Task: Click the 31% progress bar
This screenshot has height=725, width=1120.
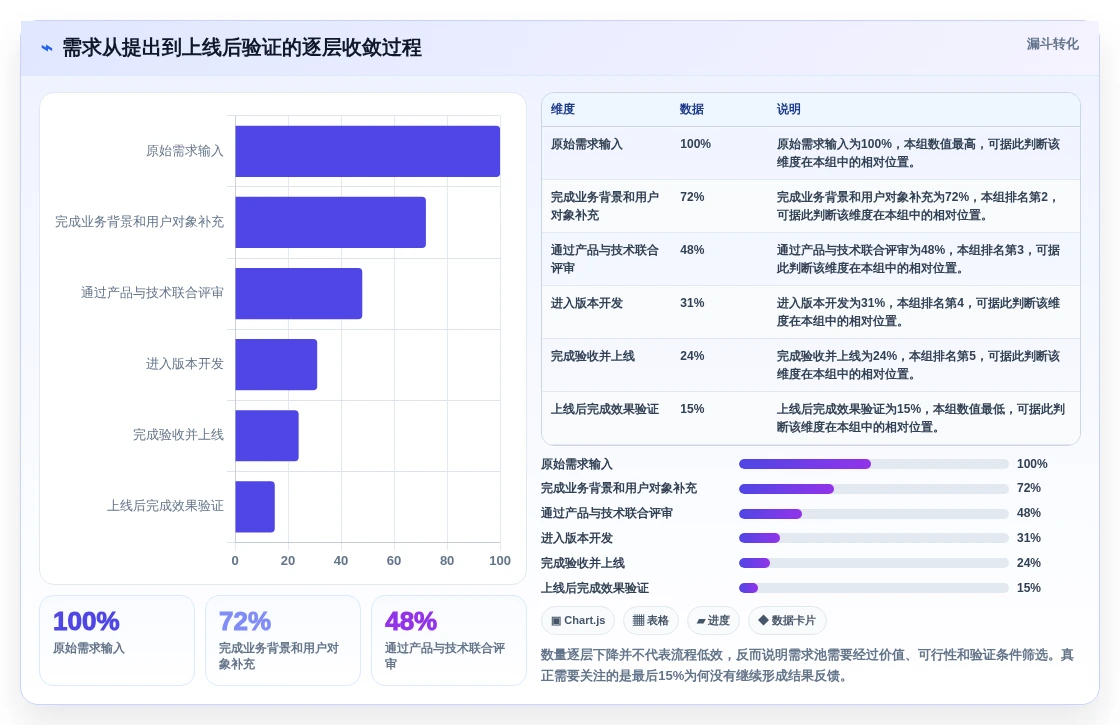Action: pyautogui.click(x=873, y=539)
